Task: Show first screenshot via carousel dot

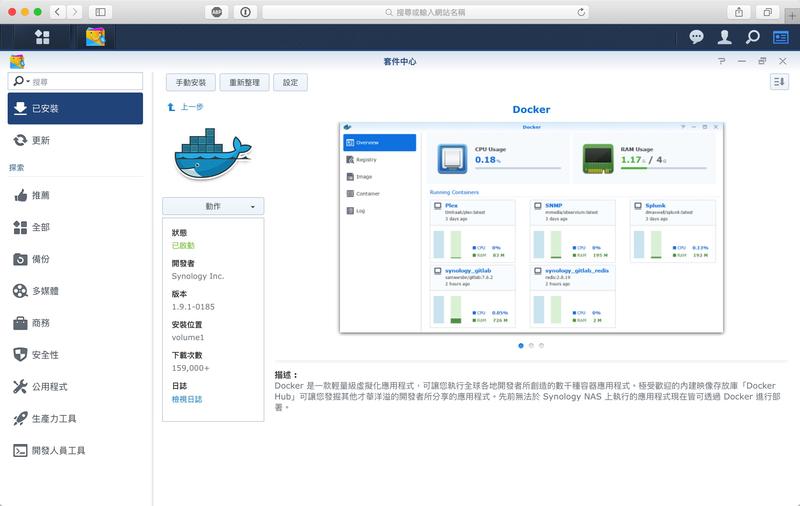Action: pos(520,345)
